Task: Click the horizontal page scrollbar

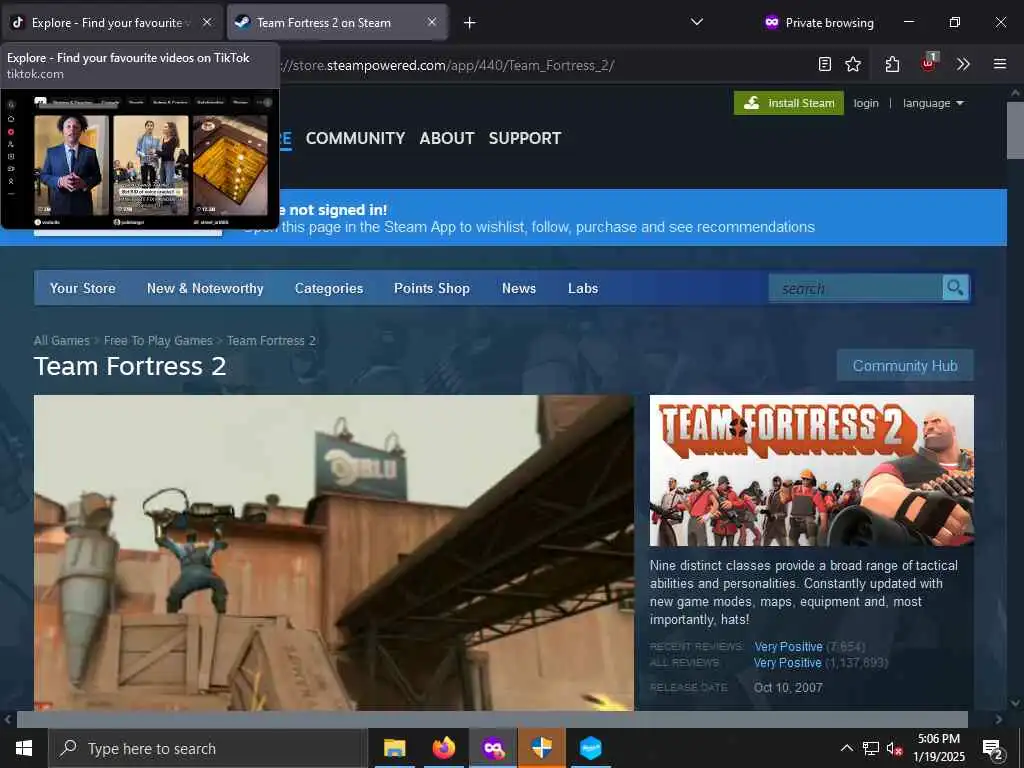Action: [492, 719]
